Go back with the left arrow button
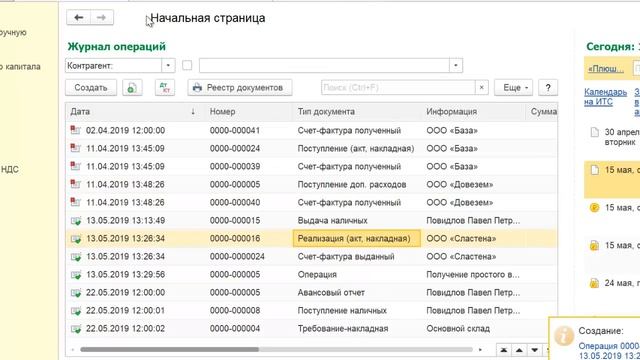The height and width of the screenshot is (360, 640). [79, 18]
